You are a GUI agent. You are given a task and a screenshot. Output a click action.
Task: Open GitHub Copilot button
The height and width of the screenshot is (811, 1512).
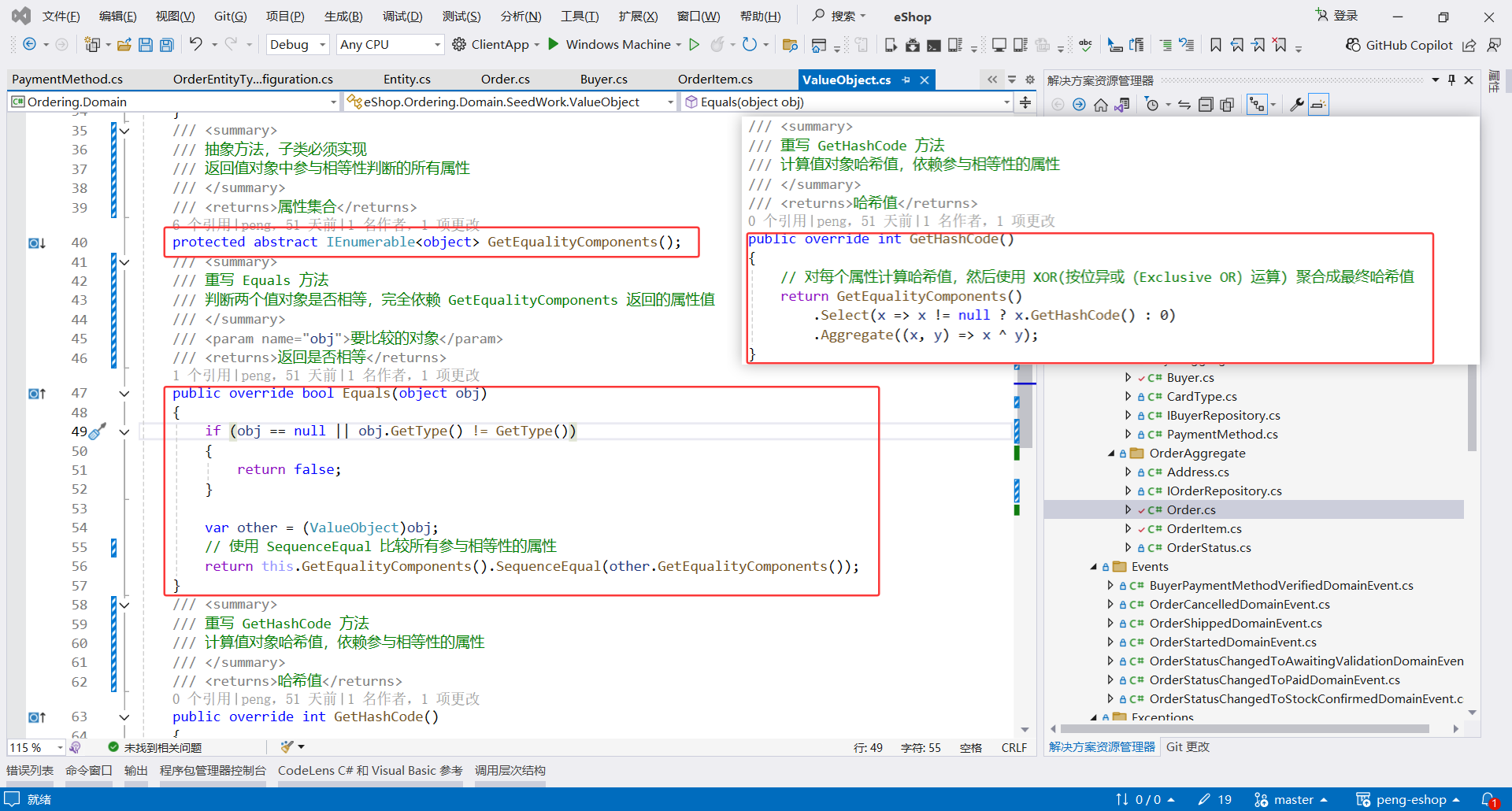click(x=1399, y=45)
